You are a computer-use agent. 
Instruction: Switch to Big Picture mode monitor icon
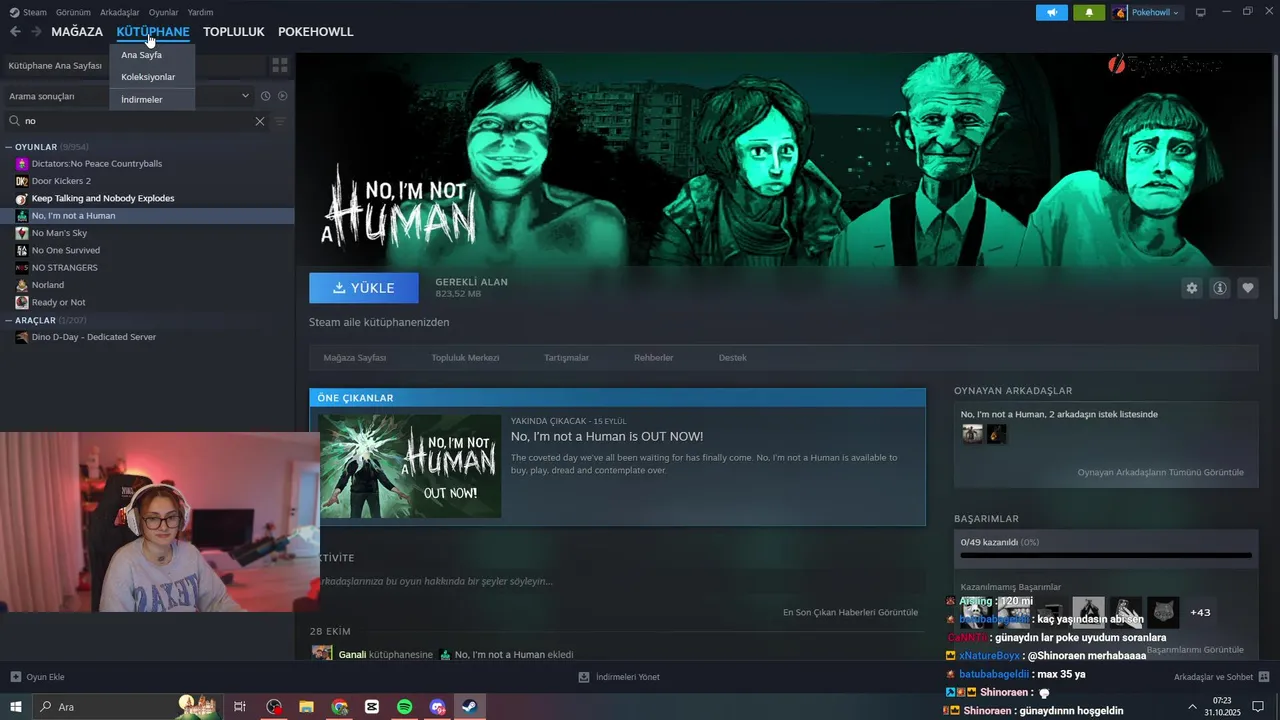pos(1200,12)
